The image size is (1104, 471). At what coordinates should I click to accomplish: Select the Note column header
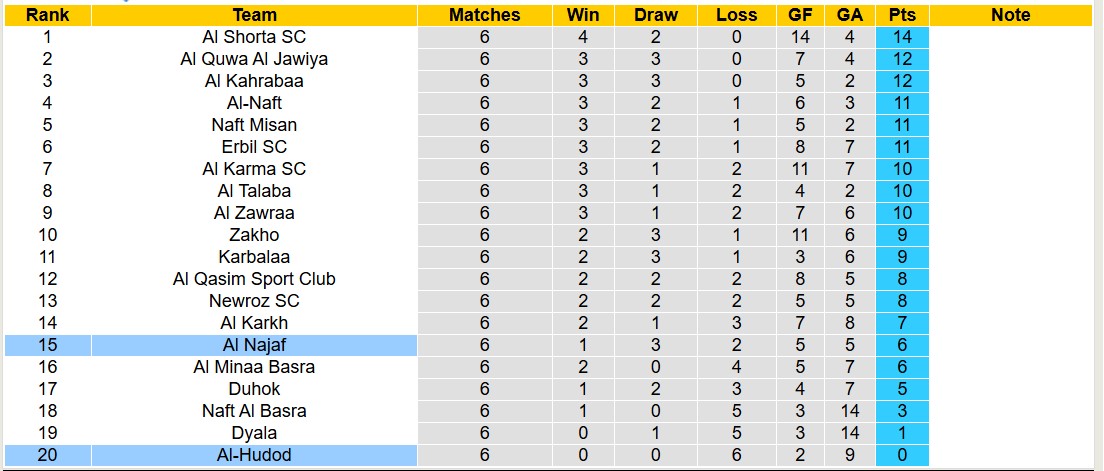[1010, 15]
